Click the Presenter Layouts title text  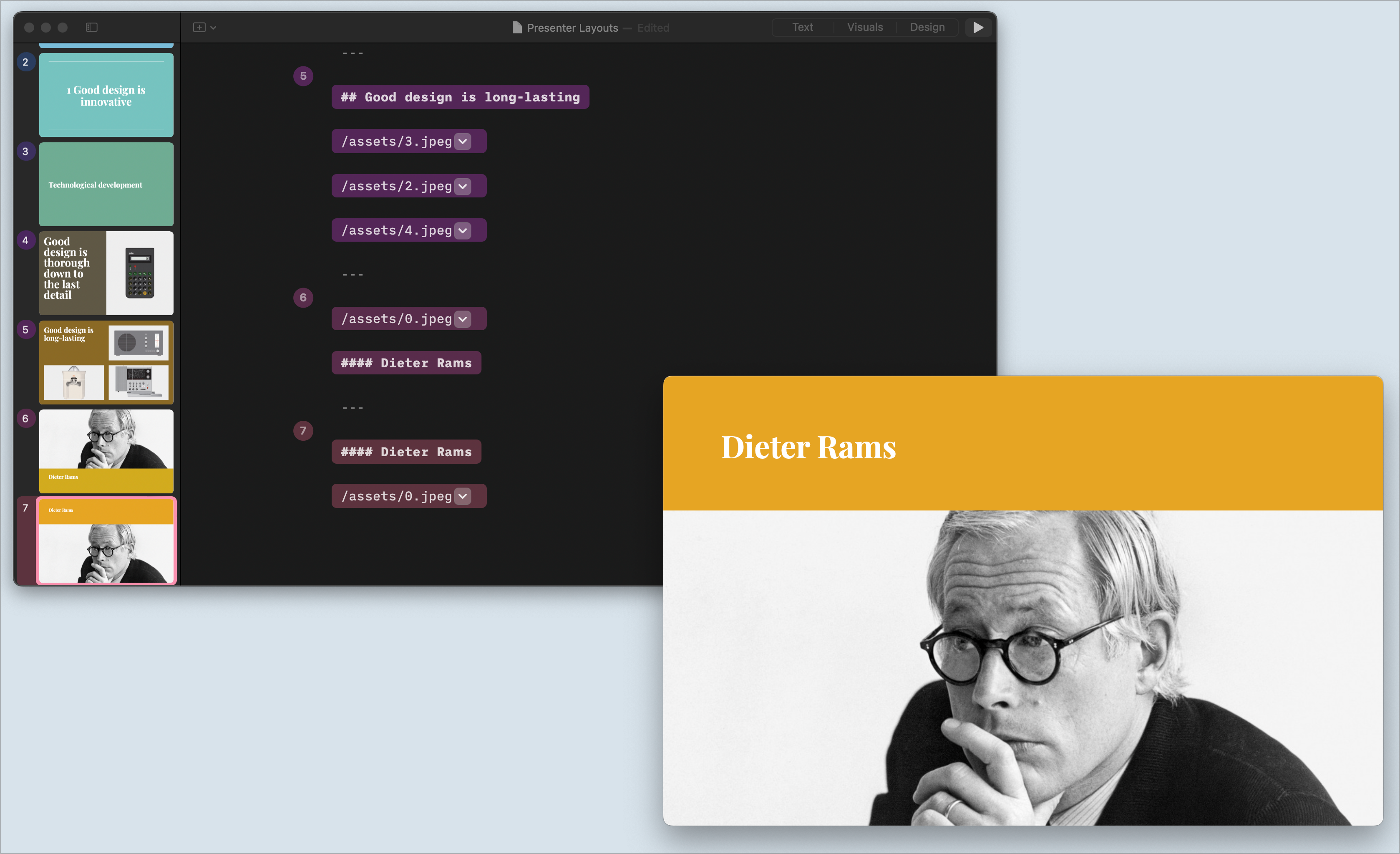pos(572,28)
